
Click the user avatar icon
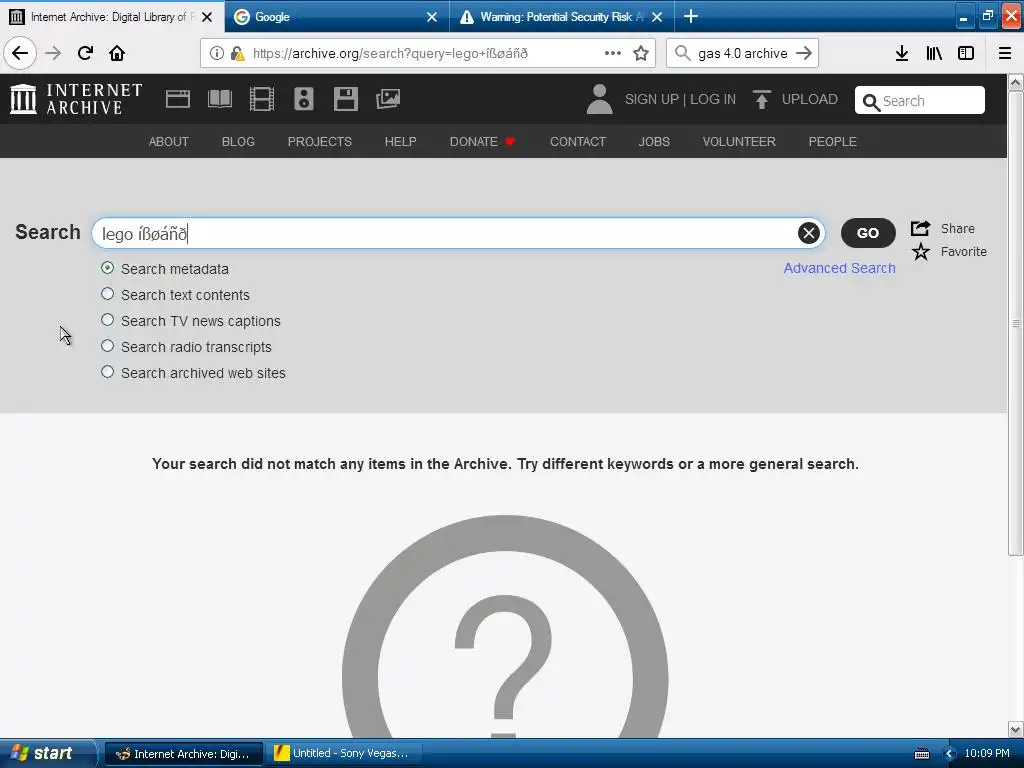(599, 99)
